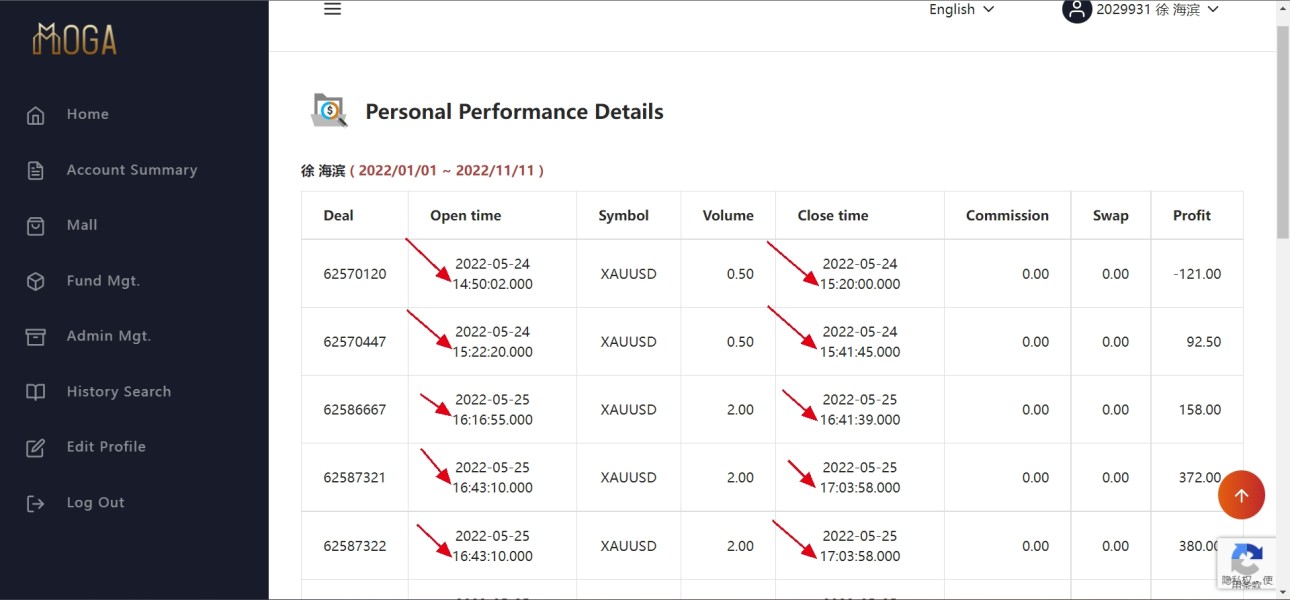The height and width of the screenshot is (600, 1290).
Task: Click the Fund Mgt. cube icon
Action: point(36,282)
